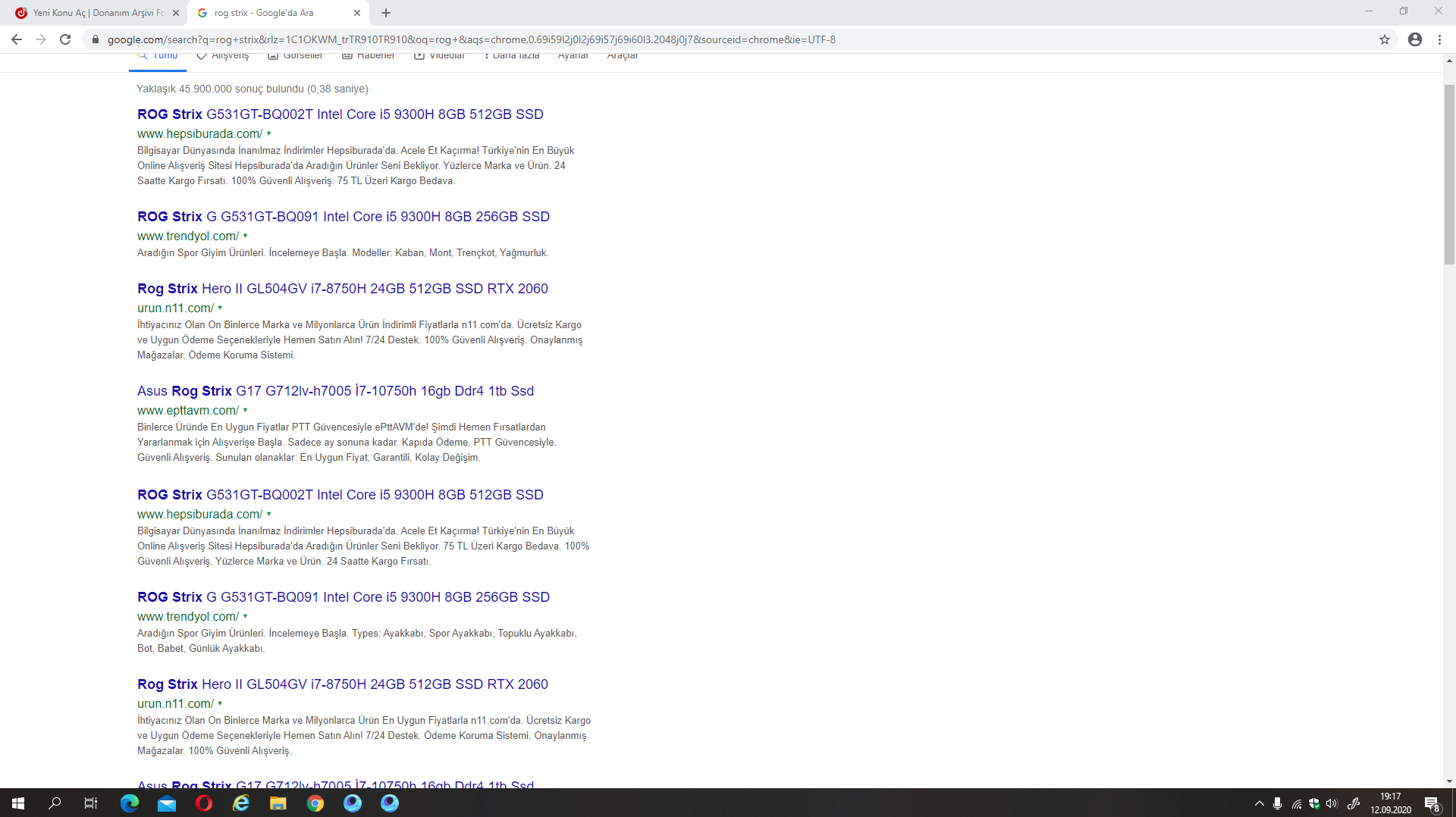Screen dimensions: 1456x817
Task: Show hidden system tray icons
Action: 1260,803
